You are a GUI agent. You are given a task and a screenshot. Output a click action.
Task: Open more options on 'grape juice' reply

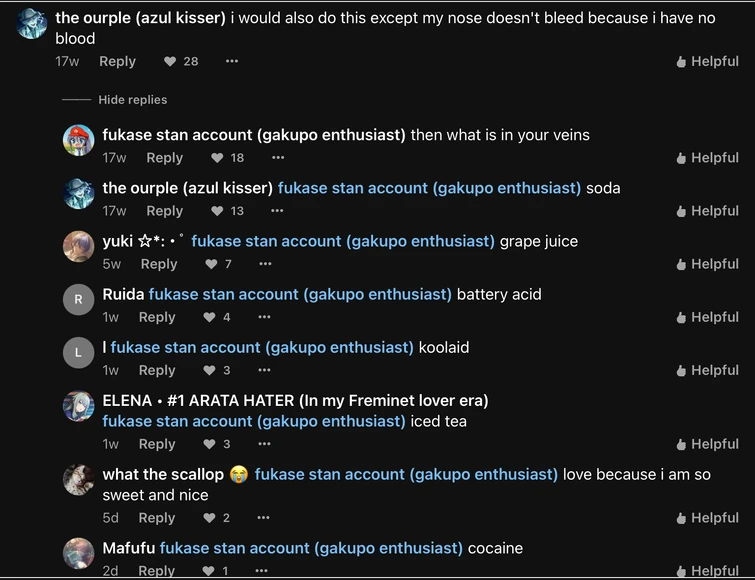(265, 264)
